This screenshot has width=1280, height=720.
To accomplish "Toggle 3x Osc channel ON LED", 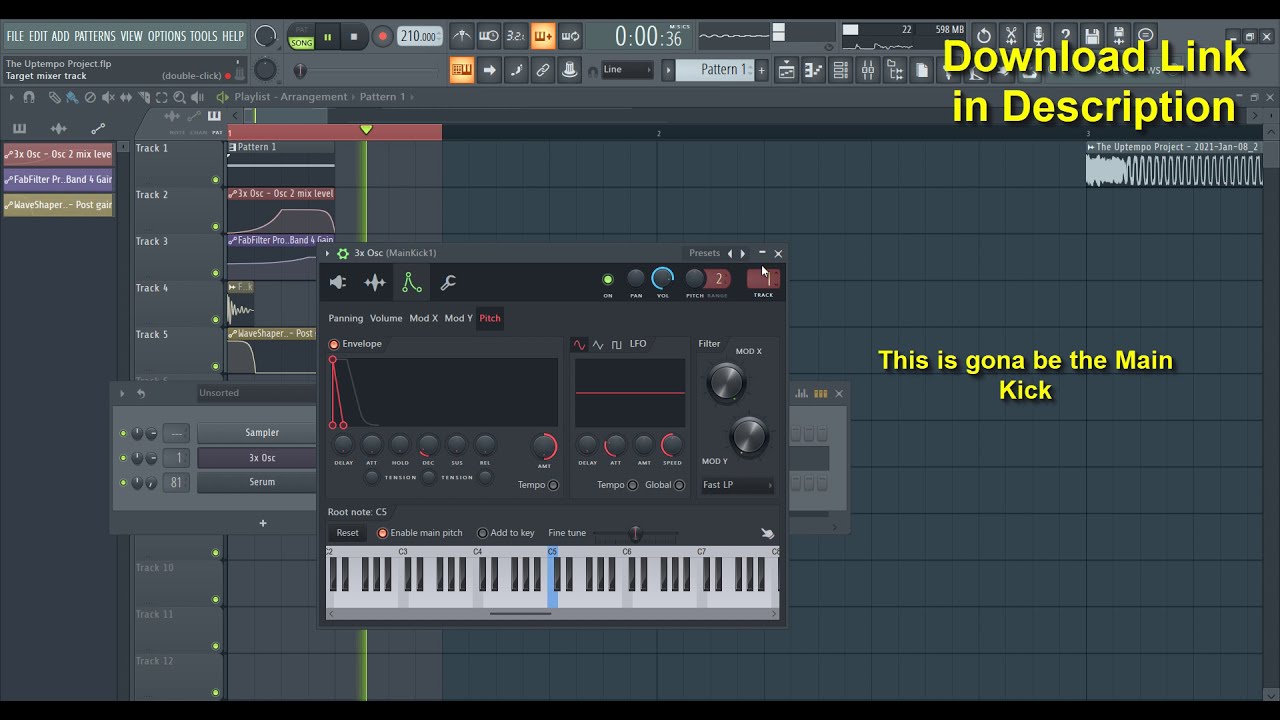I will pos(607,280).
